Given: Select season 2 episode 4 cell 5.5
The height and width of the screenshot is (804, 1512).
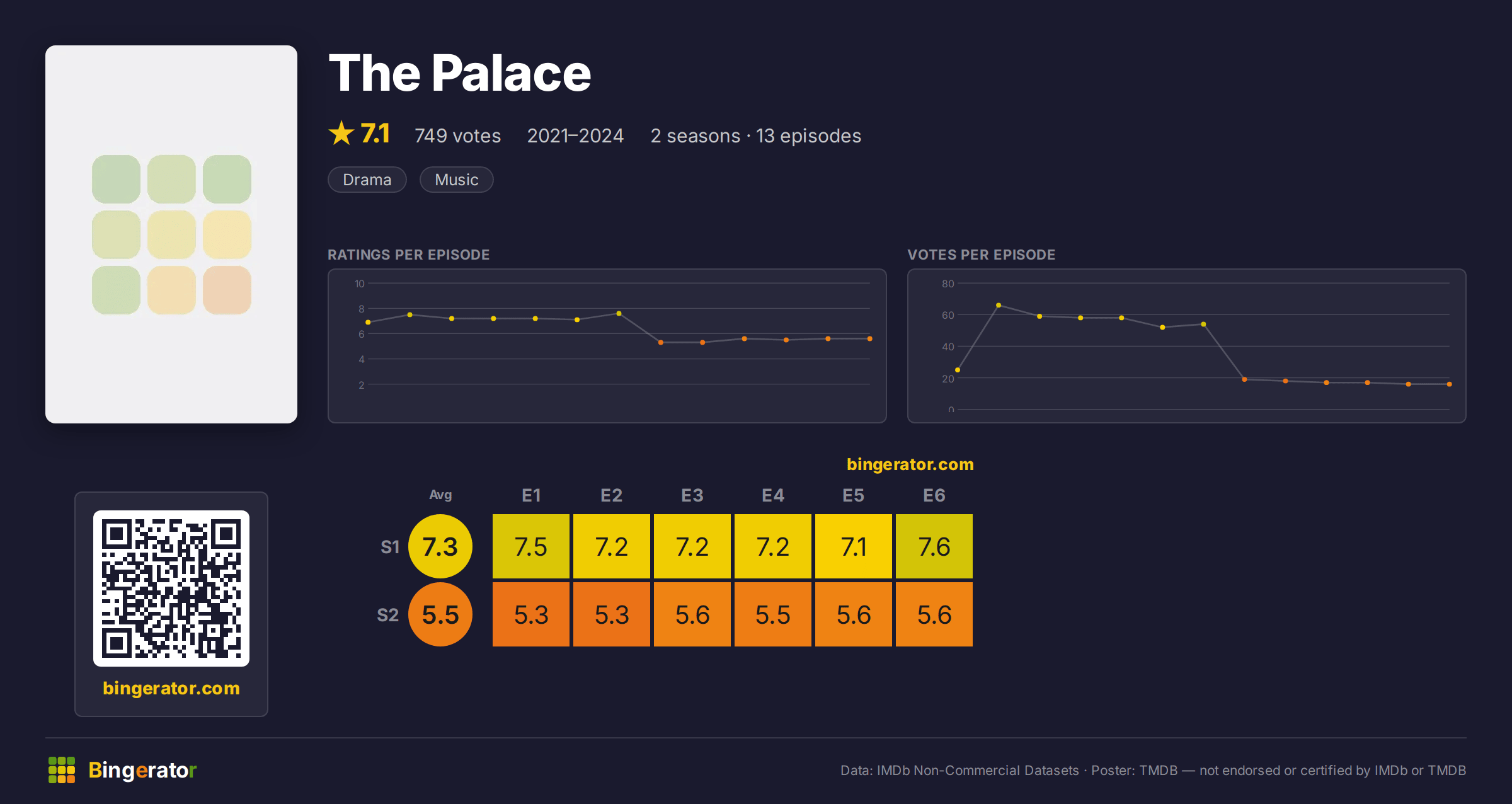Looking at the screenshot, I should point(773,614).
